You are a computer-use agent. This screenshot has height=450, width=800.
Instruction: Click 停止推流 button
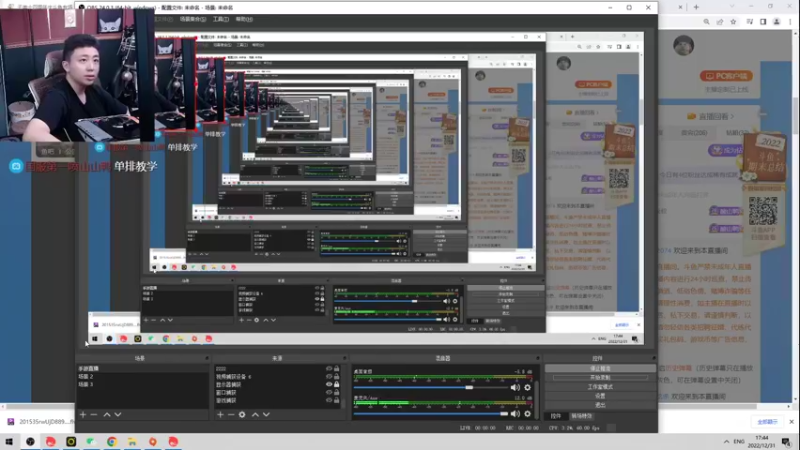coord(600,368)
